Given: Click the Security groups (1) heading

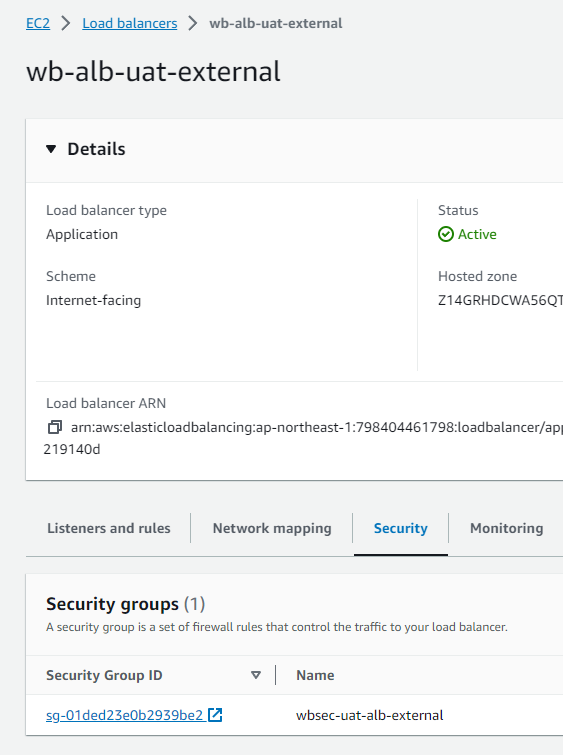Looking at the screenshot, I should [x=125, y=604].
